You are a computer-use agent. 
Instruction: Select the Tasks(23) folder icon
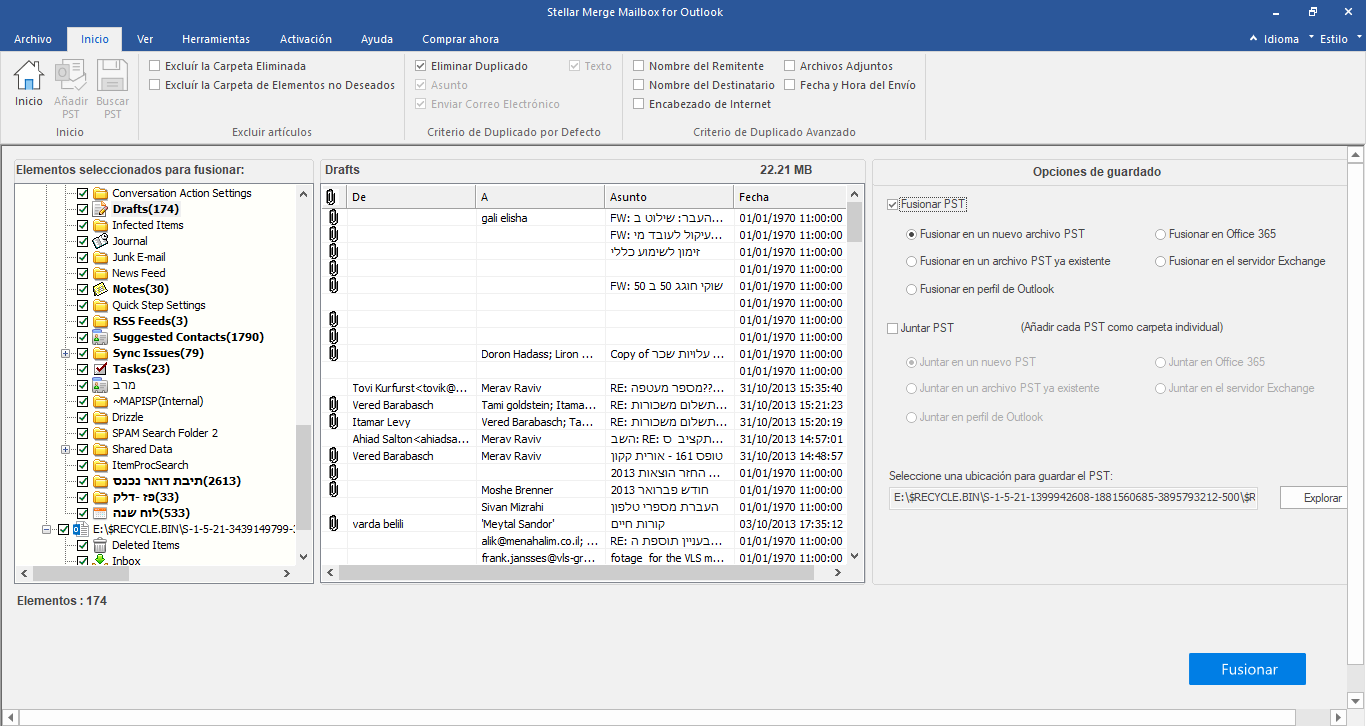pos(100,369)
